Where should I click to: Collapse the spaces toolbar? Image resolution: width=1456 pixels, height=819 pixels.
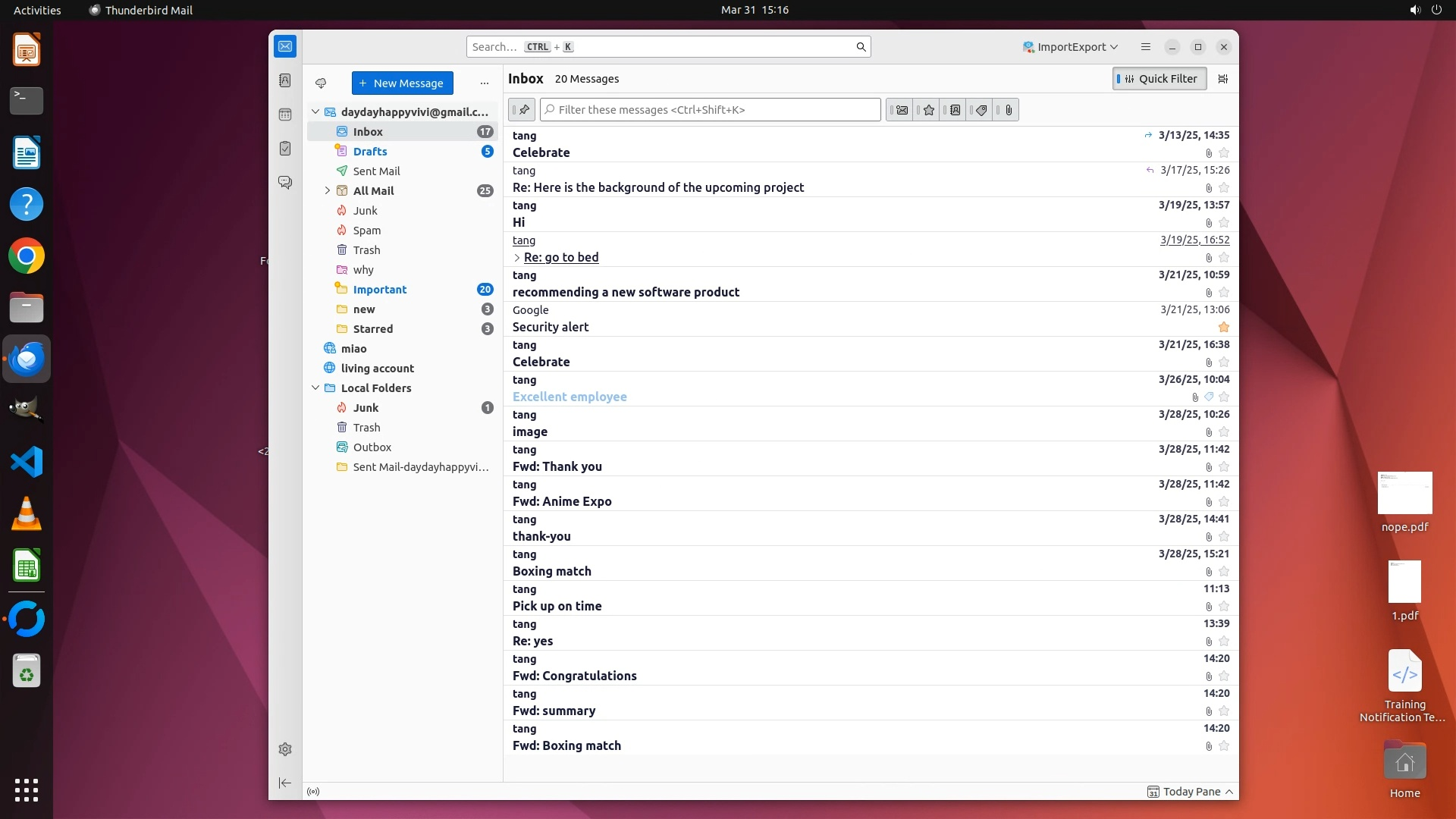pyautogui.click(x=285, y=783)
